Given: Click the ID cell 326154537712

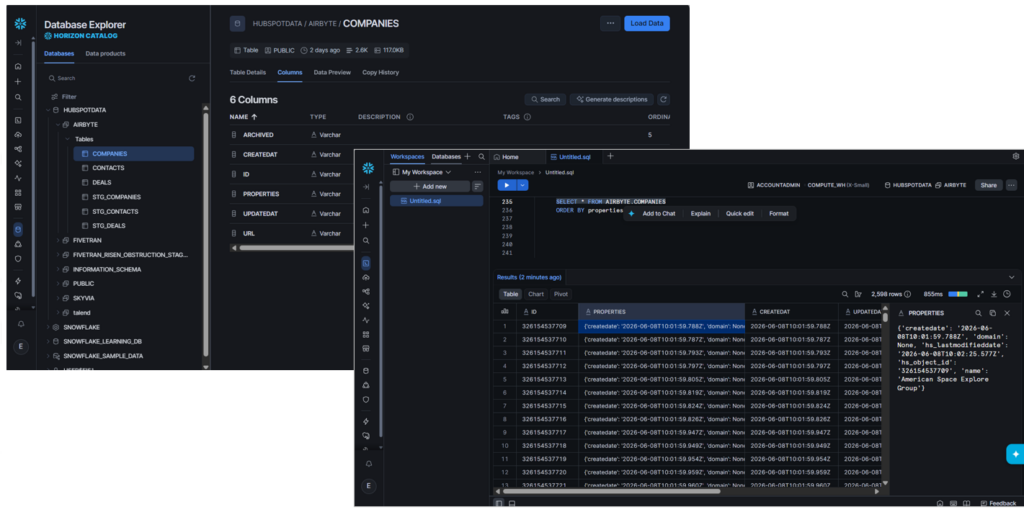Looking at the screenshot, I should (545, 366).
